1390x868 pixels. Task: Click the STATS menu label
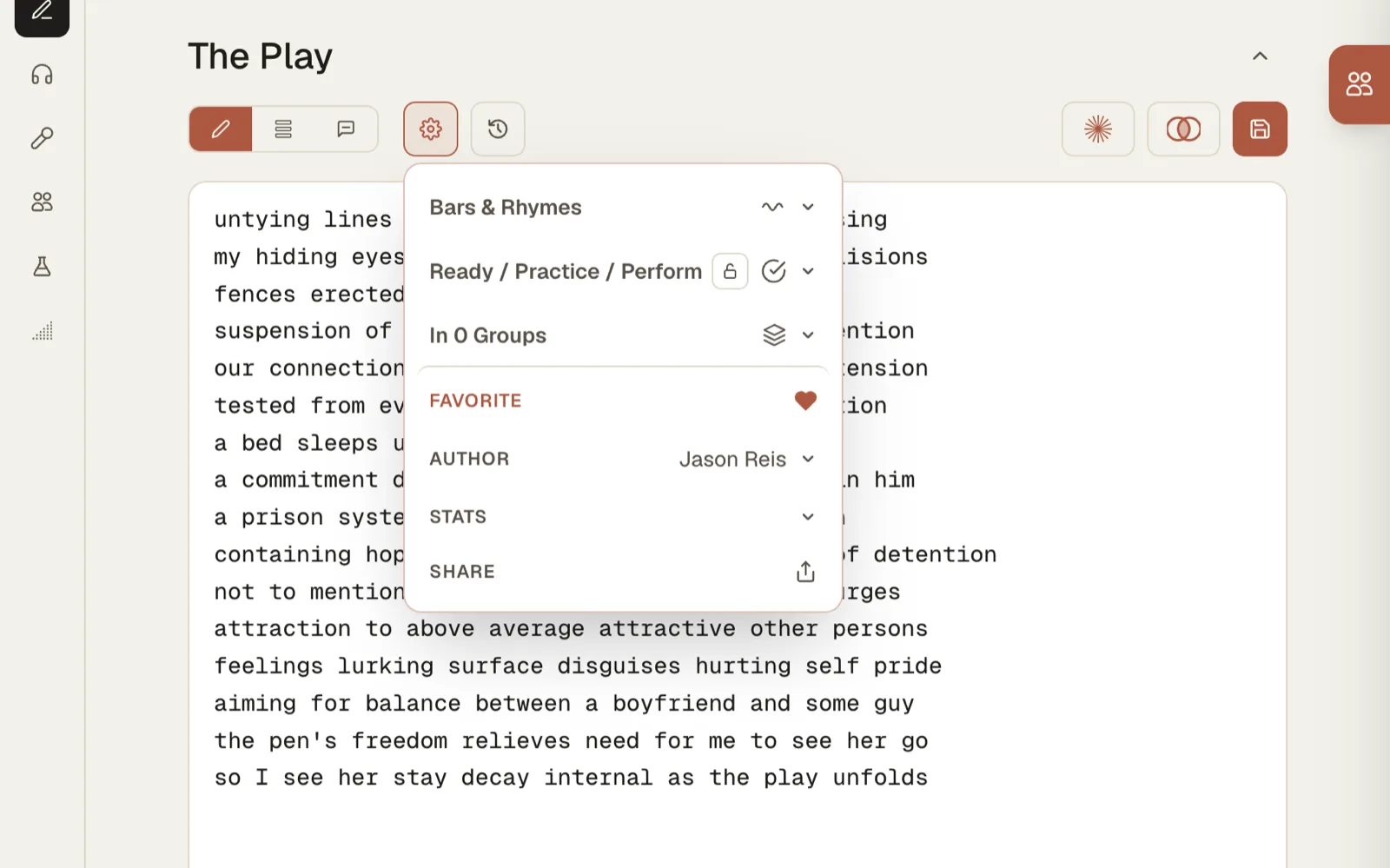tap(458, 517)
